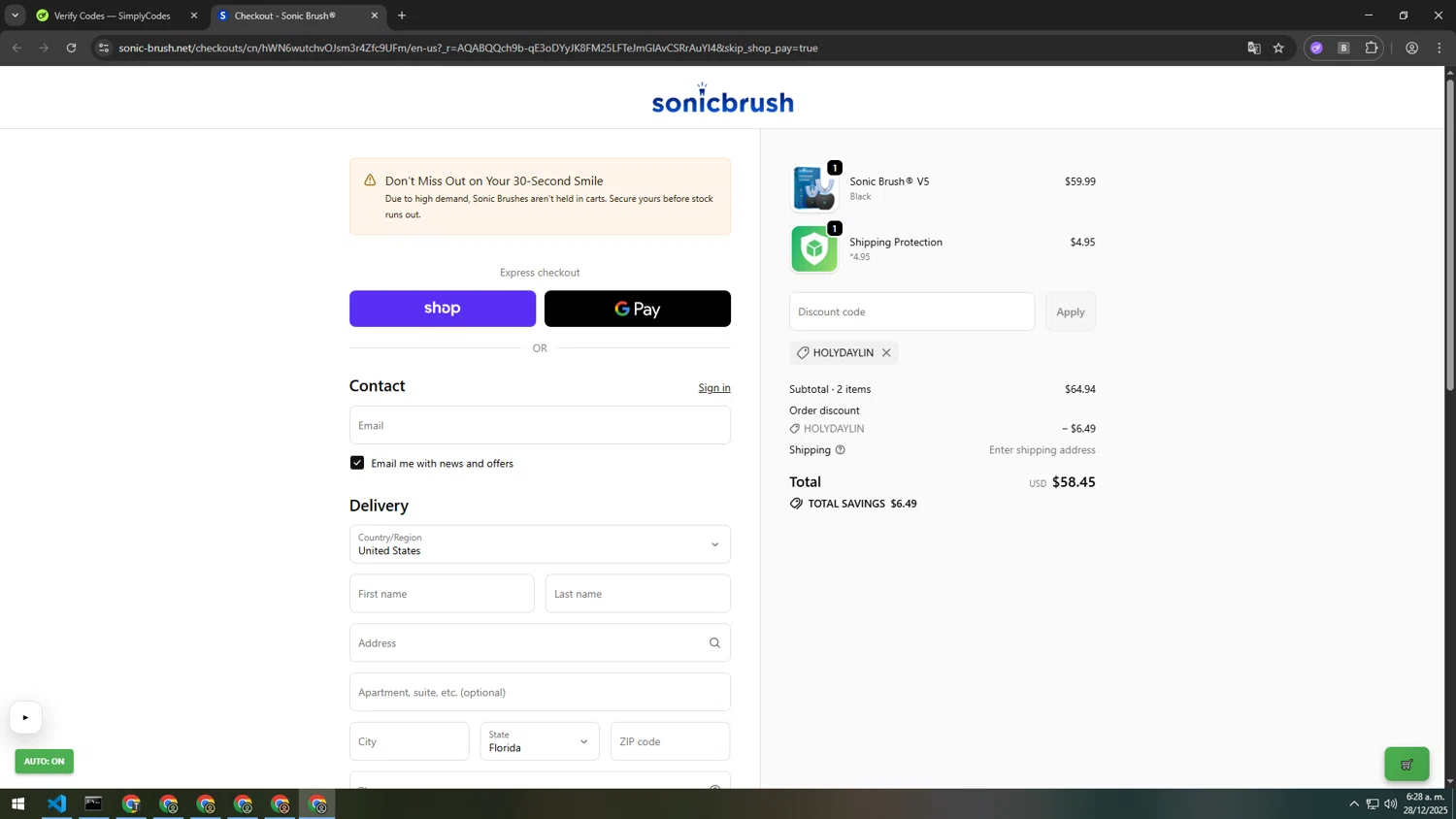Pay with the Shop Pay button
Image resolution: width=1456 pixels, height=819 pixels.
coord(443,309)
